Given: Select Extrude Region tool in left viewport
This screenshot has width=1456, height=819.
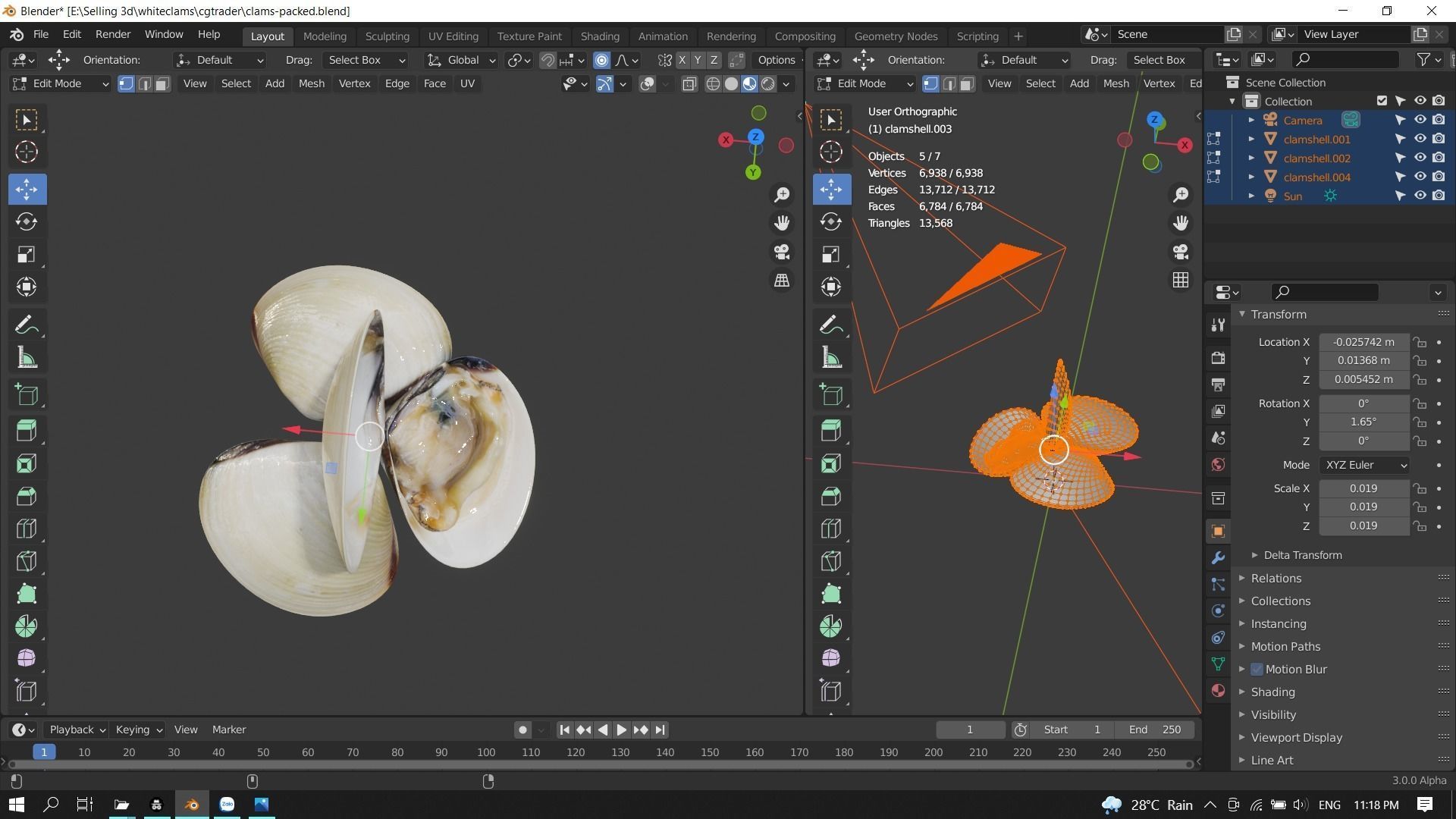Looking at the screenshot, I should point(27,431).
